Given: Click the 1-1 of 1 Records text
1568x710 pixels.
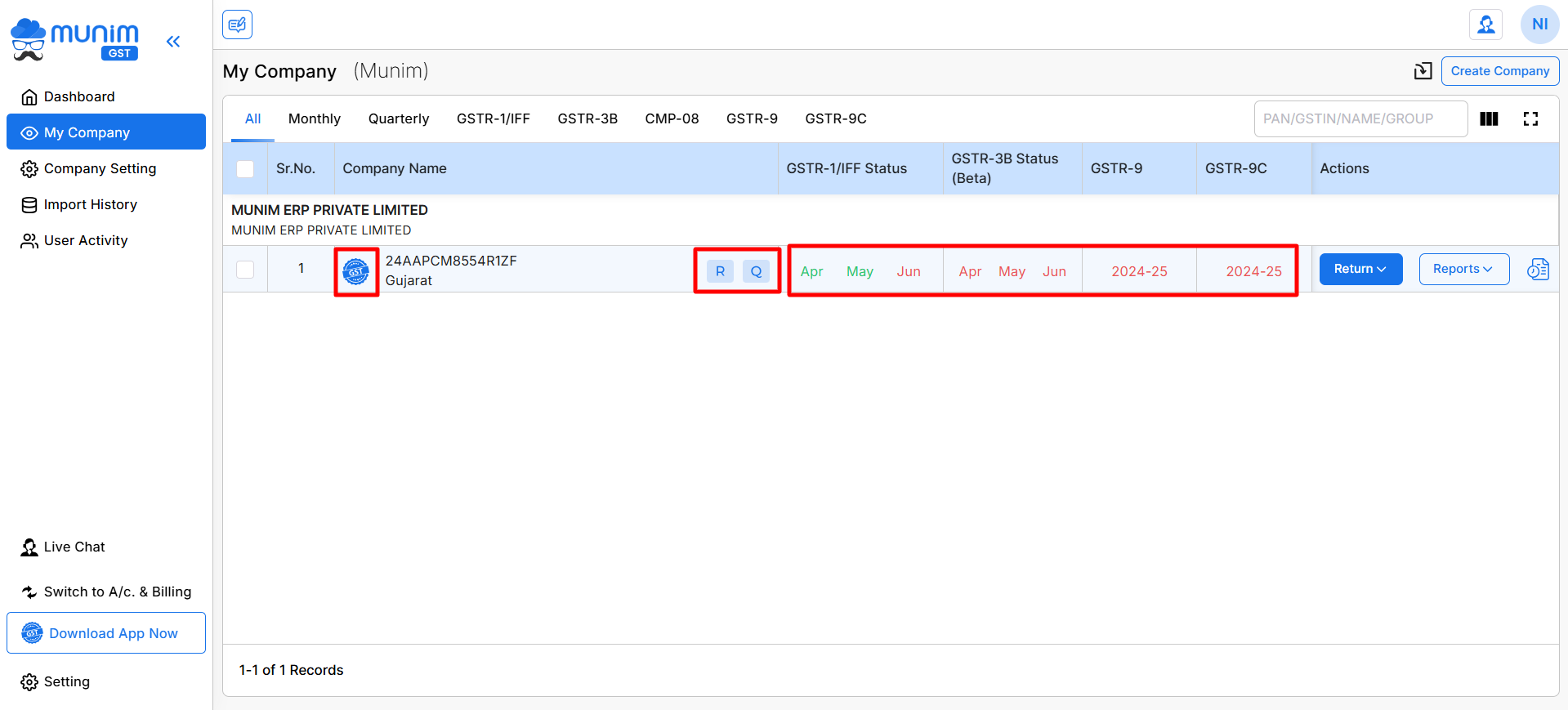Looking at the screenshot, I should [x=291, y=671].
